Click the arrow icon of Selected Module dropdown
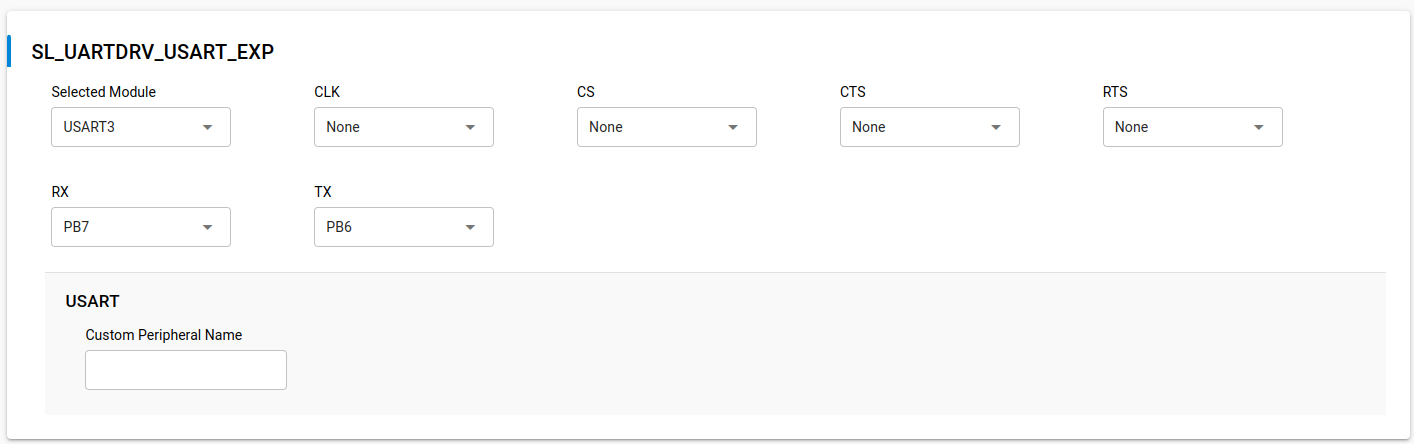The height and width of the screenshot is (444, 1414). pyautogui.click(x=207, y=127)
